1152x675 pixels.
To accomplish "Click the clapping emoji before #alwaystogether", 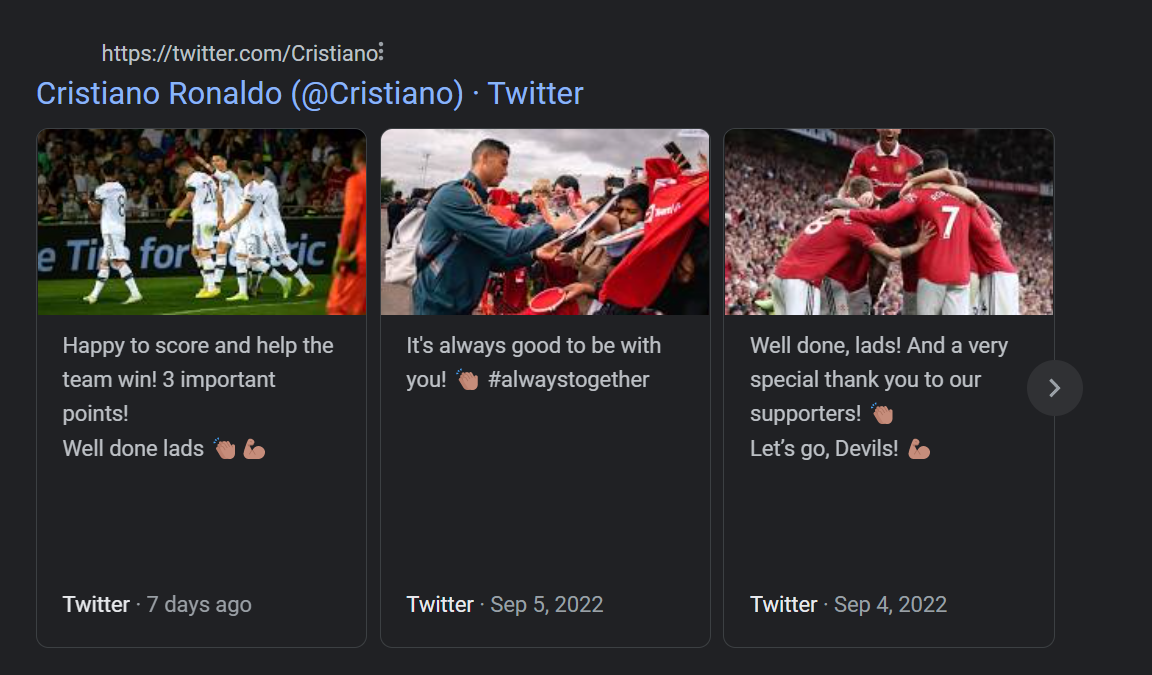I will click(x=467, y=381).
